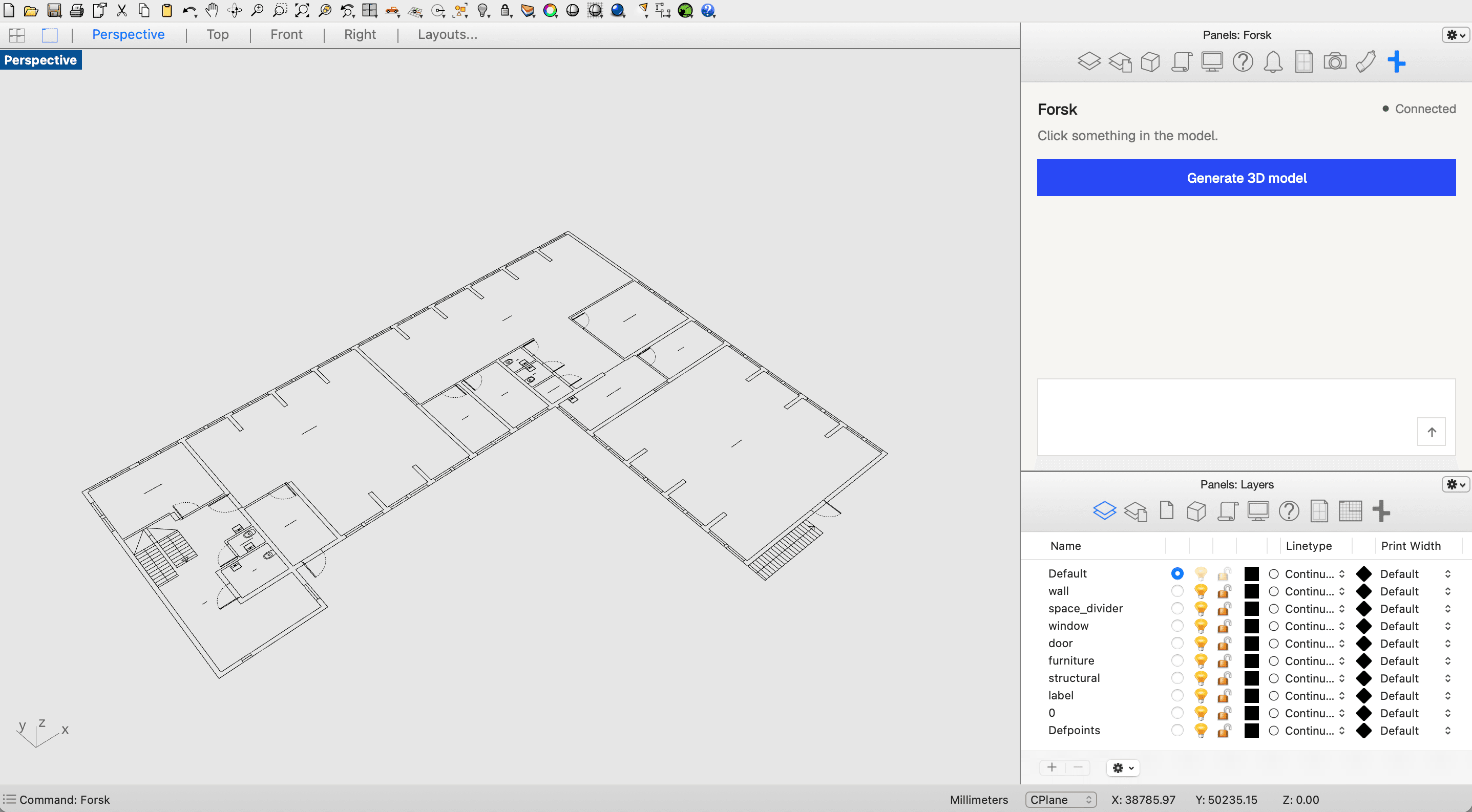1472x812 pixels.
Task: Hide the label layer via its light bulb
Action: click(1201, 695)
